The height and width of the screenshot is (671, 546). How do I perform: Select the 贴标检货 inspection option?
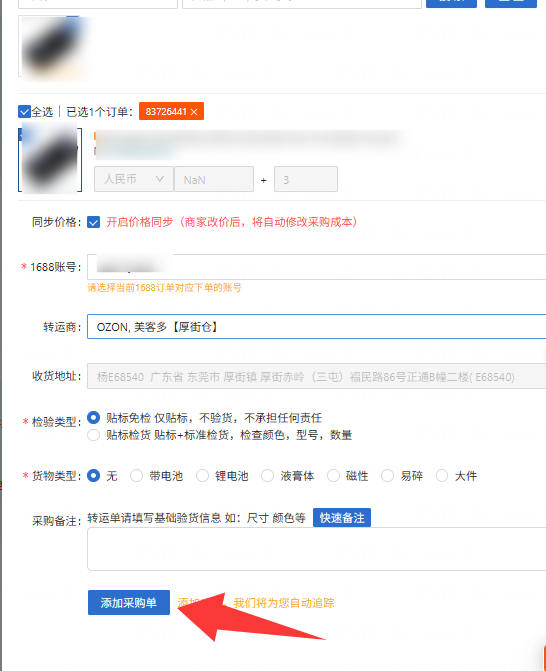[93, 435]
